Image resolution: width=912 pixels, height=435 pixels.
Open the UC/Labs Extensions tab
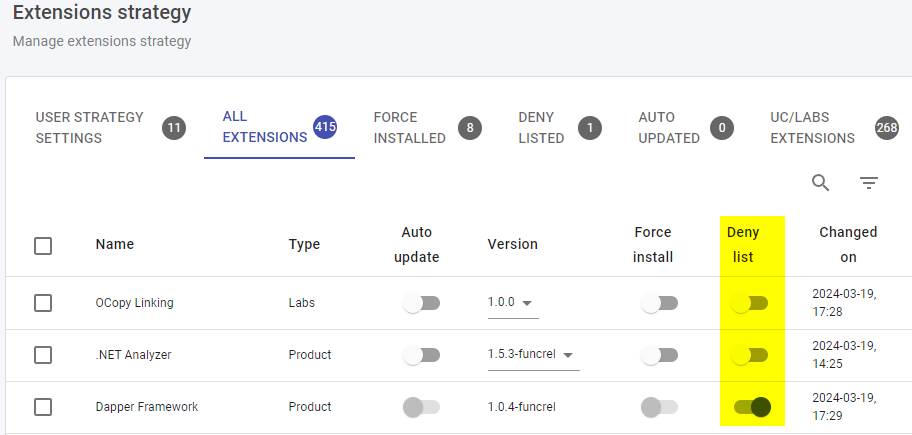coord(812,128)
